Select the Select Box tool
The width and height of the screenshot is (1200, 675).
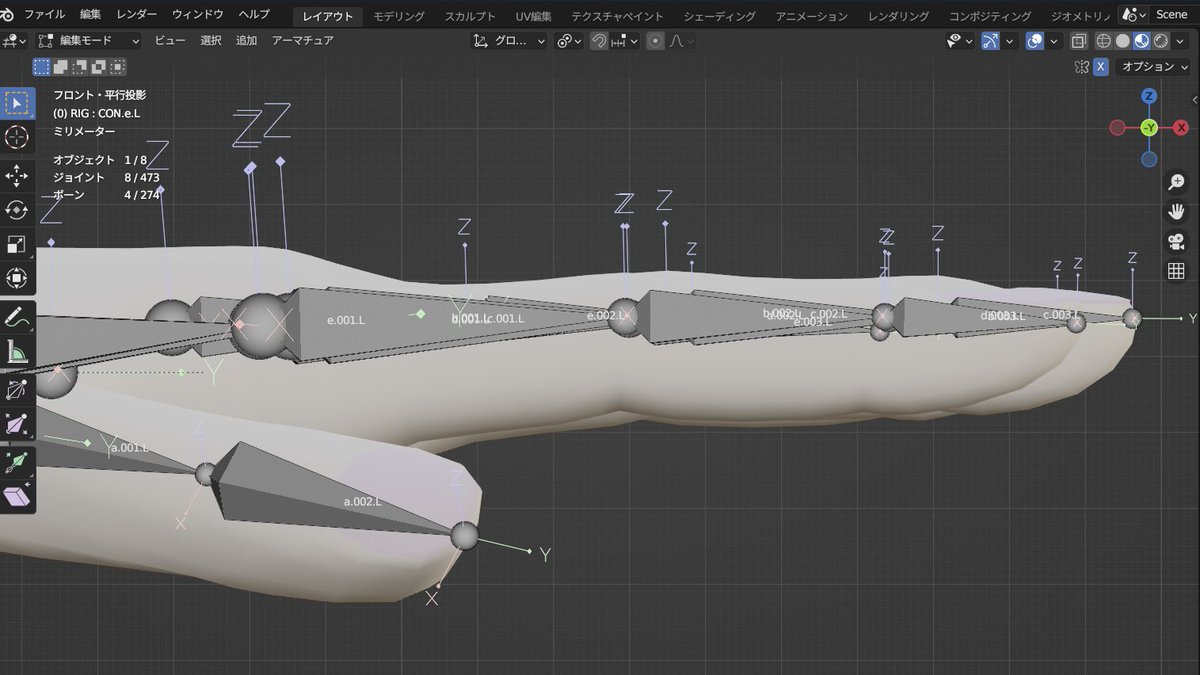pos(17,103)
